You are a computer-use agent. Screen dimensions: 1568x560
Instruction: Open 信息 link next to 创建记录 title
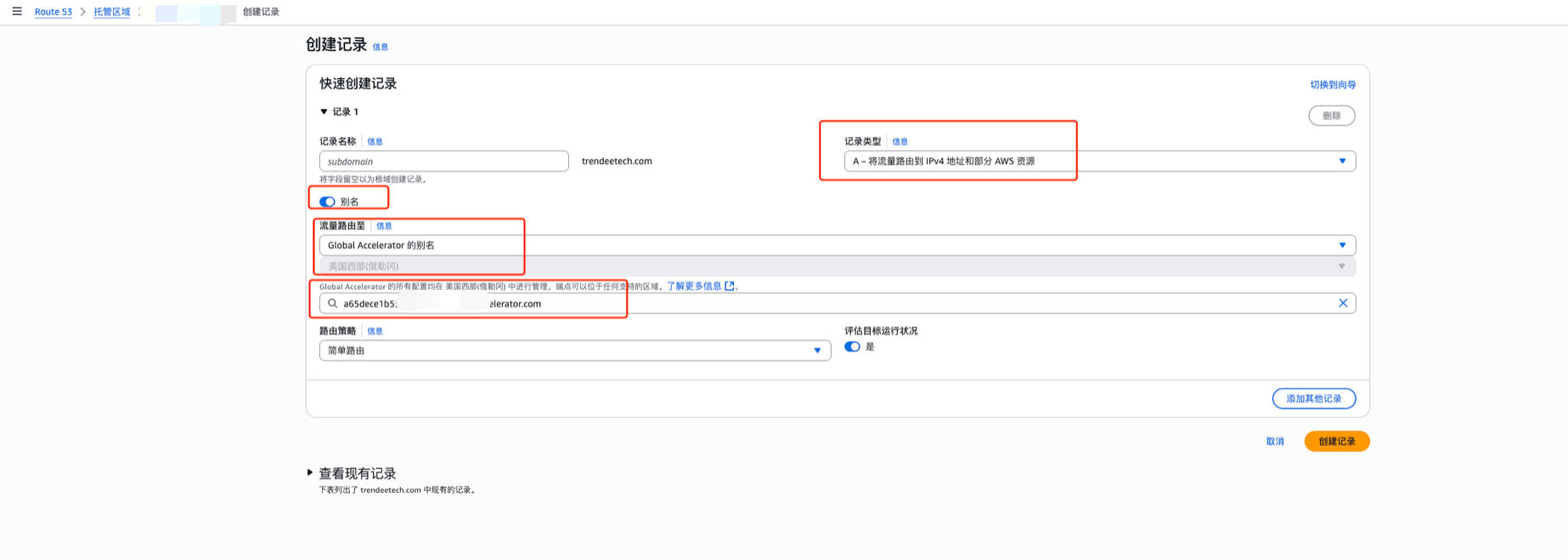[x=381, y=48]
